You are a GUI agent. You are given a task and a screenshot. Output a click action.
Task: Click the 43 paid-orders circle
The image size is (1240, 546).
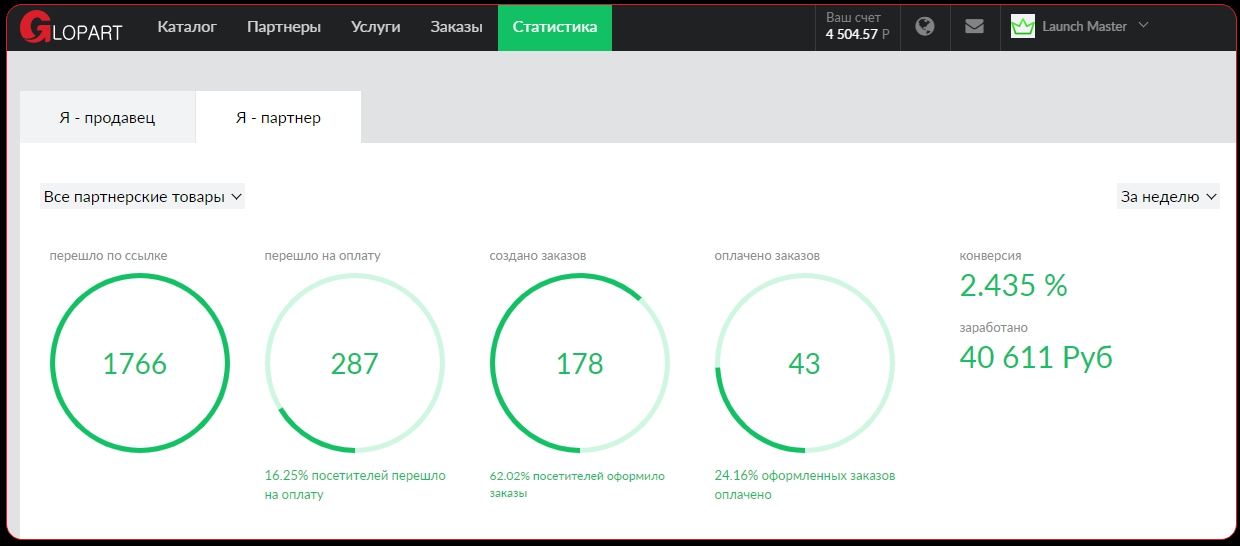(x=804, y=363)
